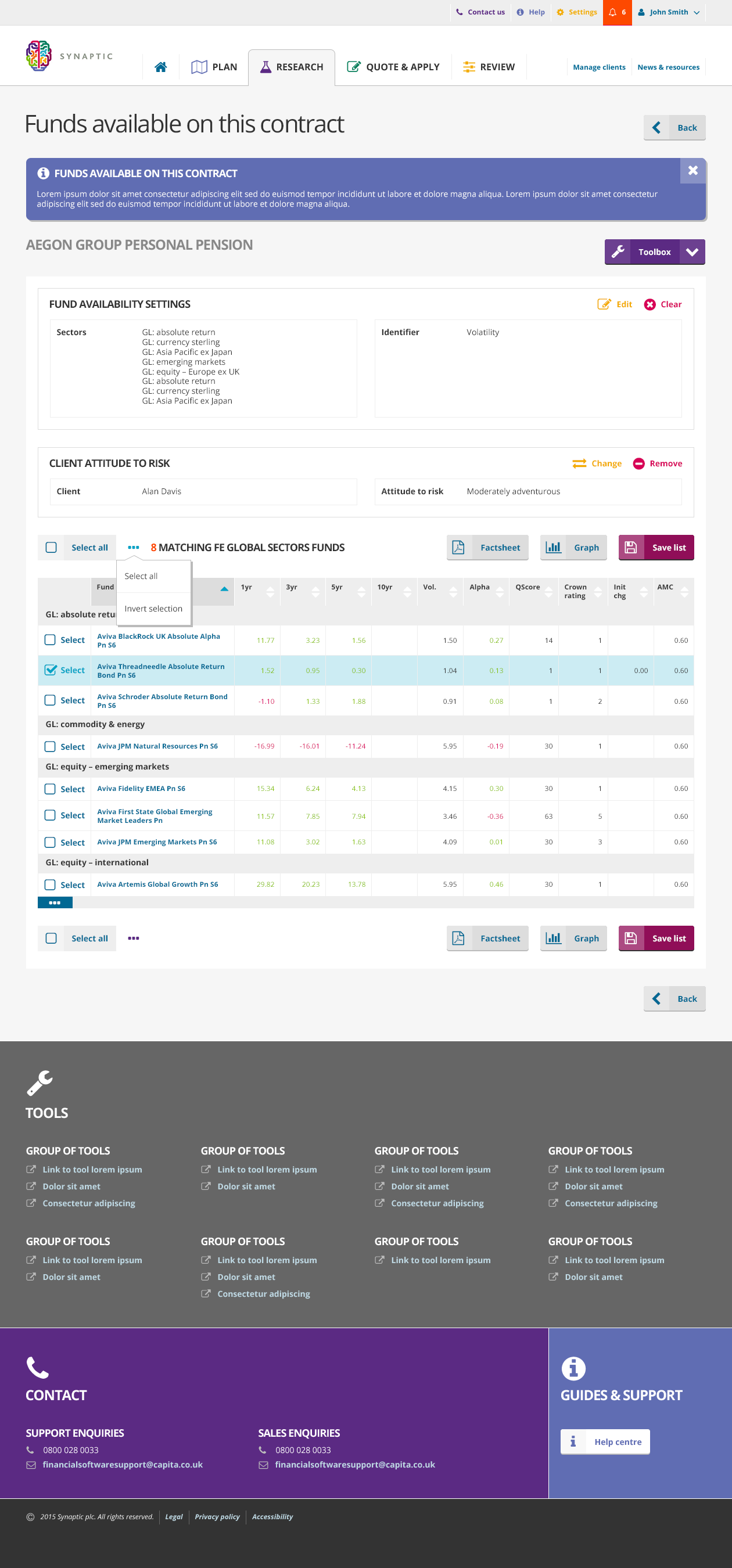Click the red Remove icon in Client Attitude to Risk
Viewport: 732px width, 1568px height.
pyautogui.click(x=638, y=464)
